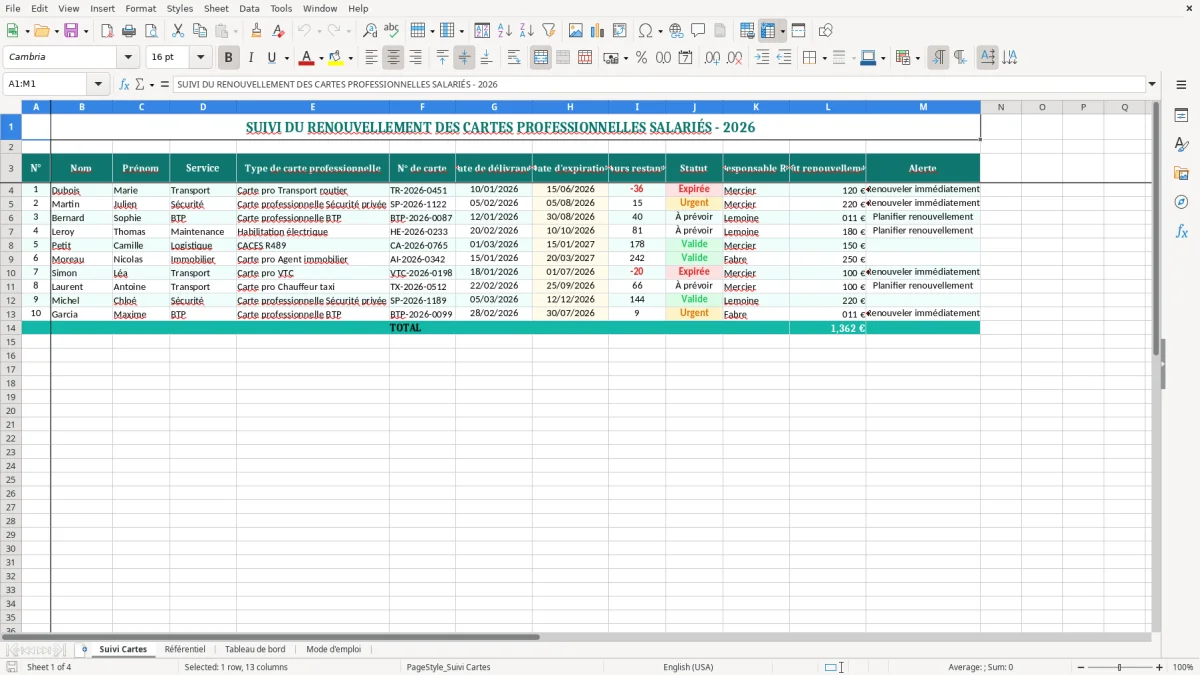The width and height of the screenshot is (1200, 675).
Task: Insert a comment bubble
Action: pos(698,31)
